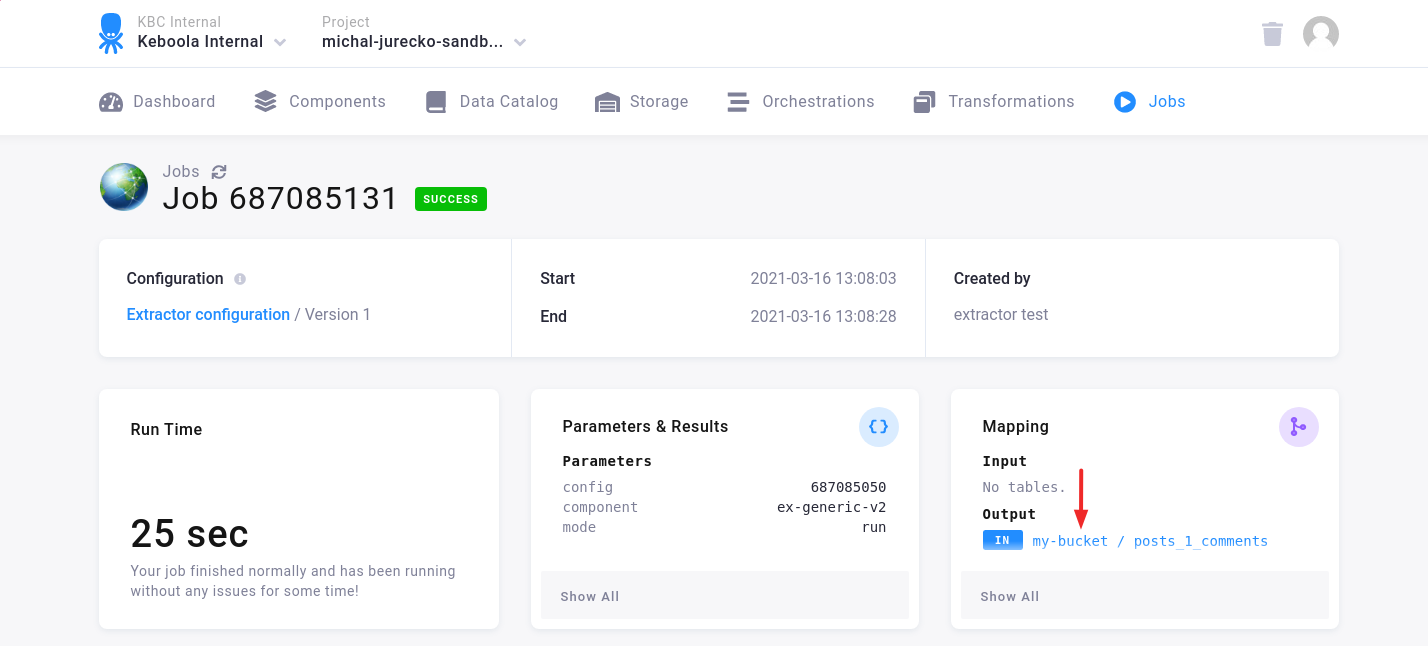Open the Data Catalog tab

point(491,102)
